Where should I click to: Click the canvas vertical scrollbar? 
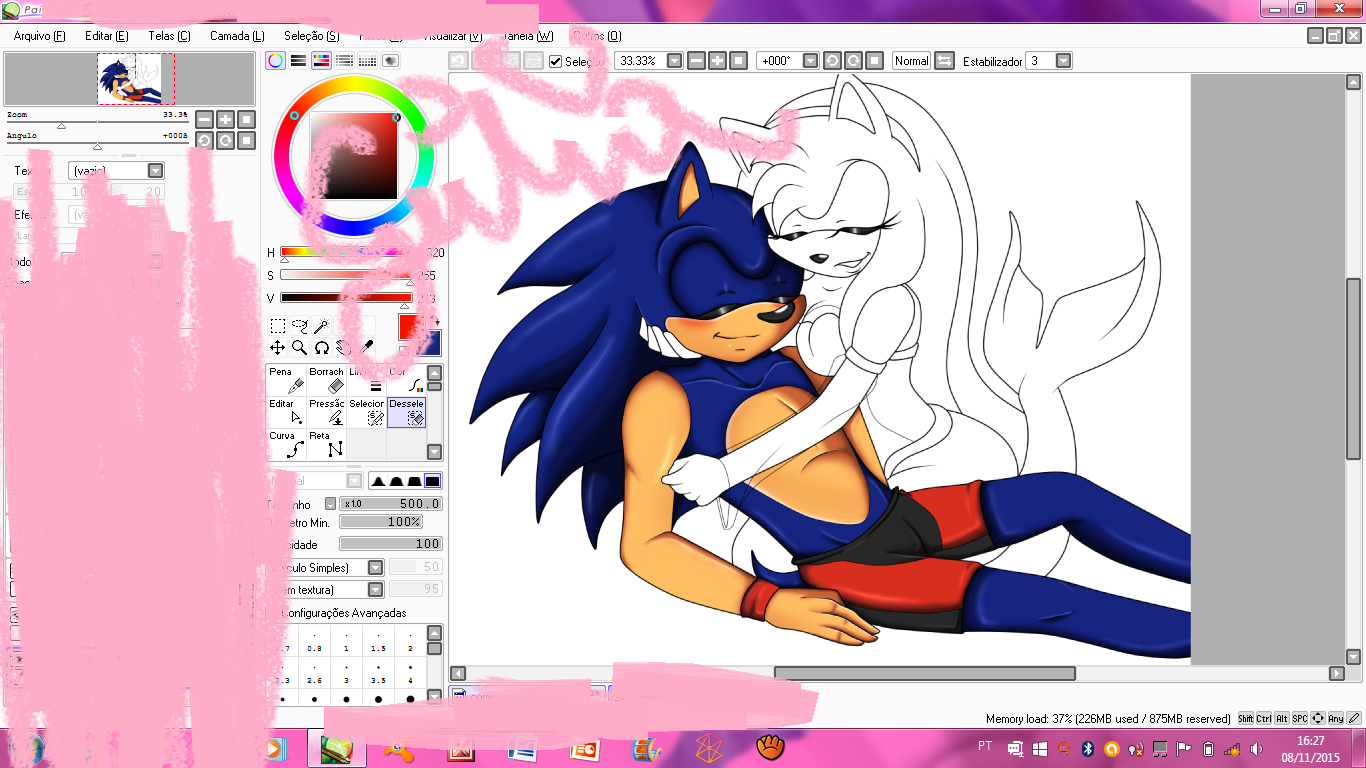pos(1353,370)
